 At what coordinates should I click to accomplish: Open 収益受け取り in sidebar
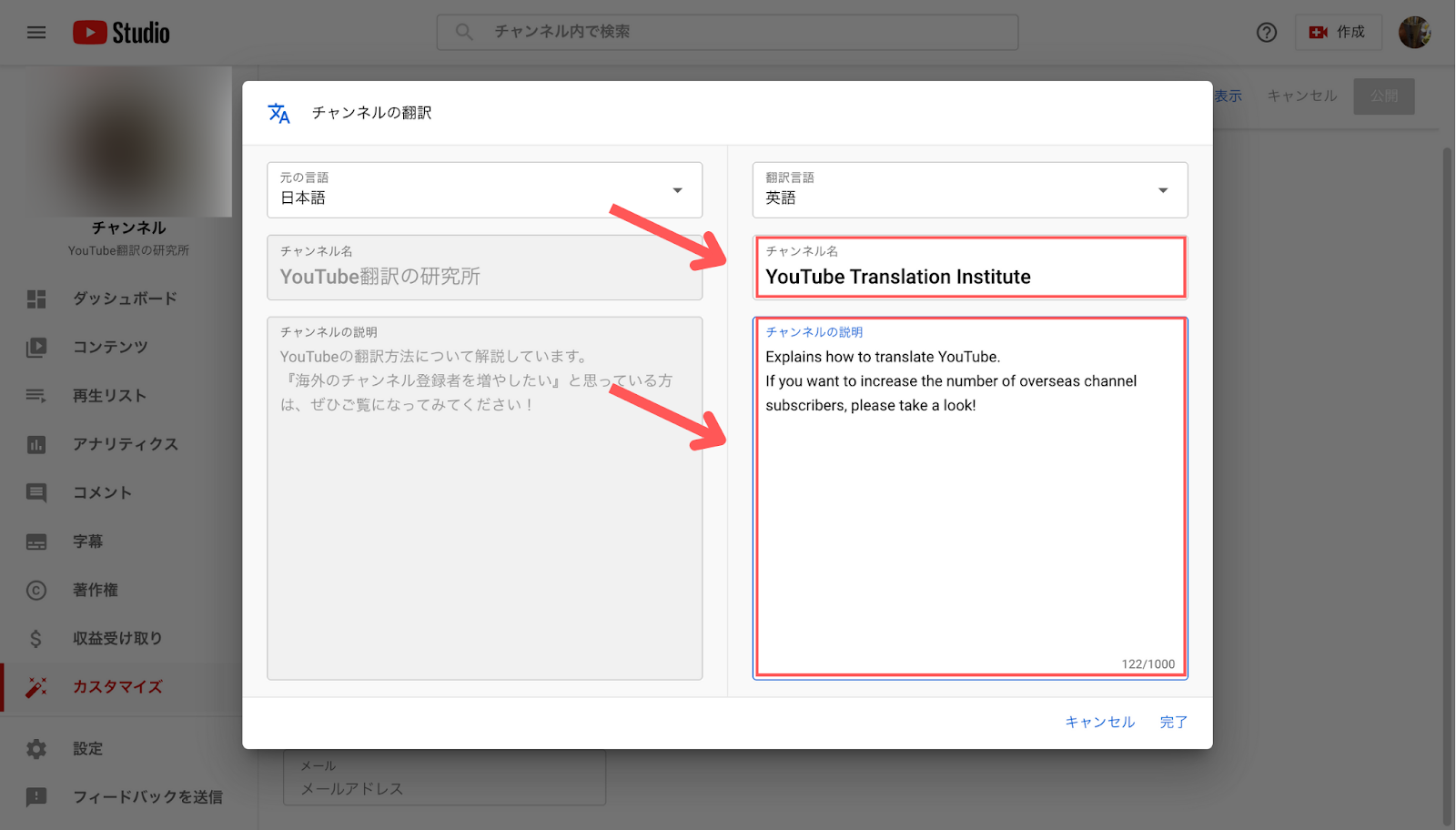coord(117,638)
